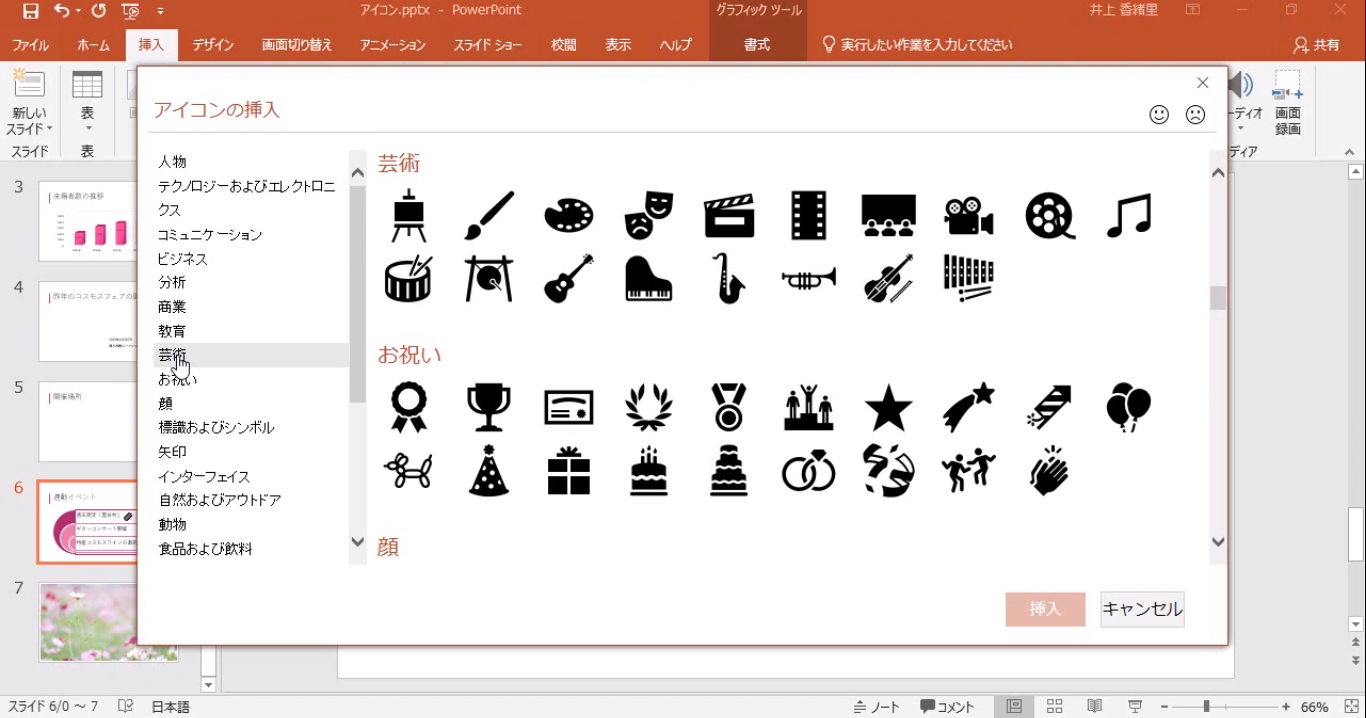1366x718 pixels.
Task: Pick the film reel icon
Action: [x=1050, y=215]
